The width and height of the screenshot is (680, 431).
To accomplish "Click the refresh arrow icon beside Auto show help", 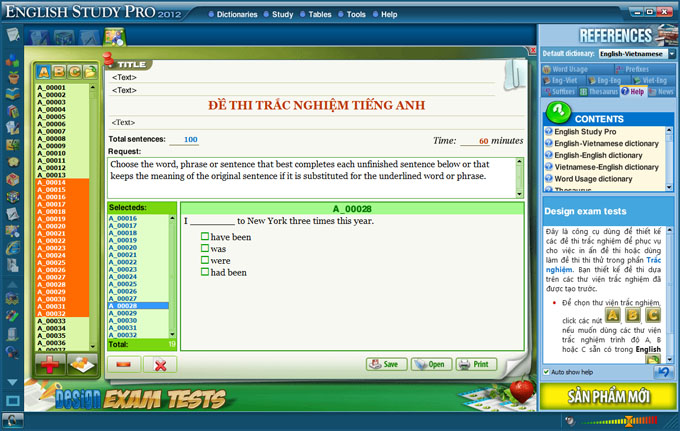I will 663,372.
